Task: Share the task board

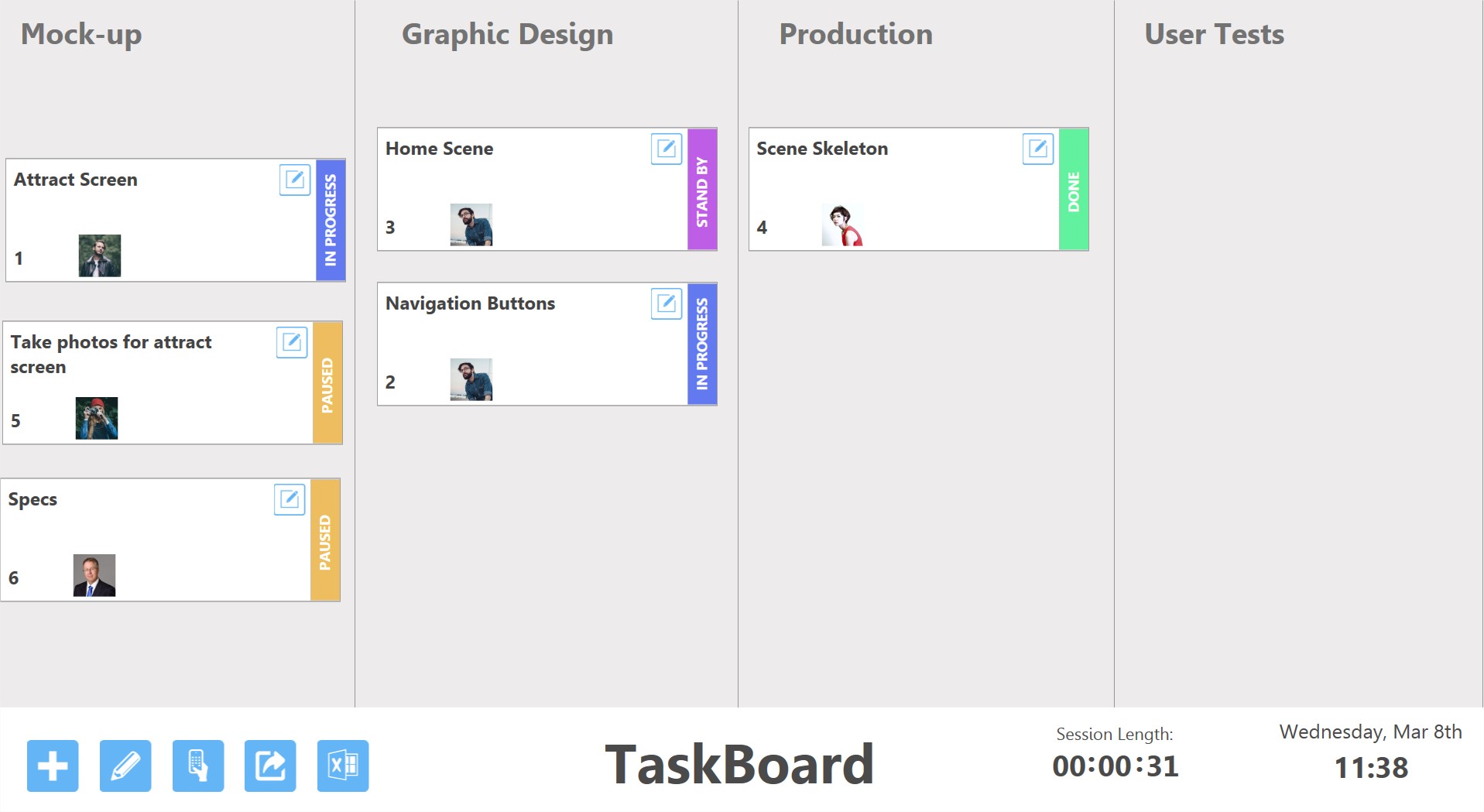Action: click(269, 766)
